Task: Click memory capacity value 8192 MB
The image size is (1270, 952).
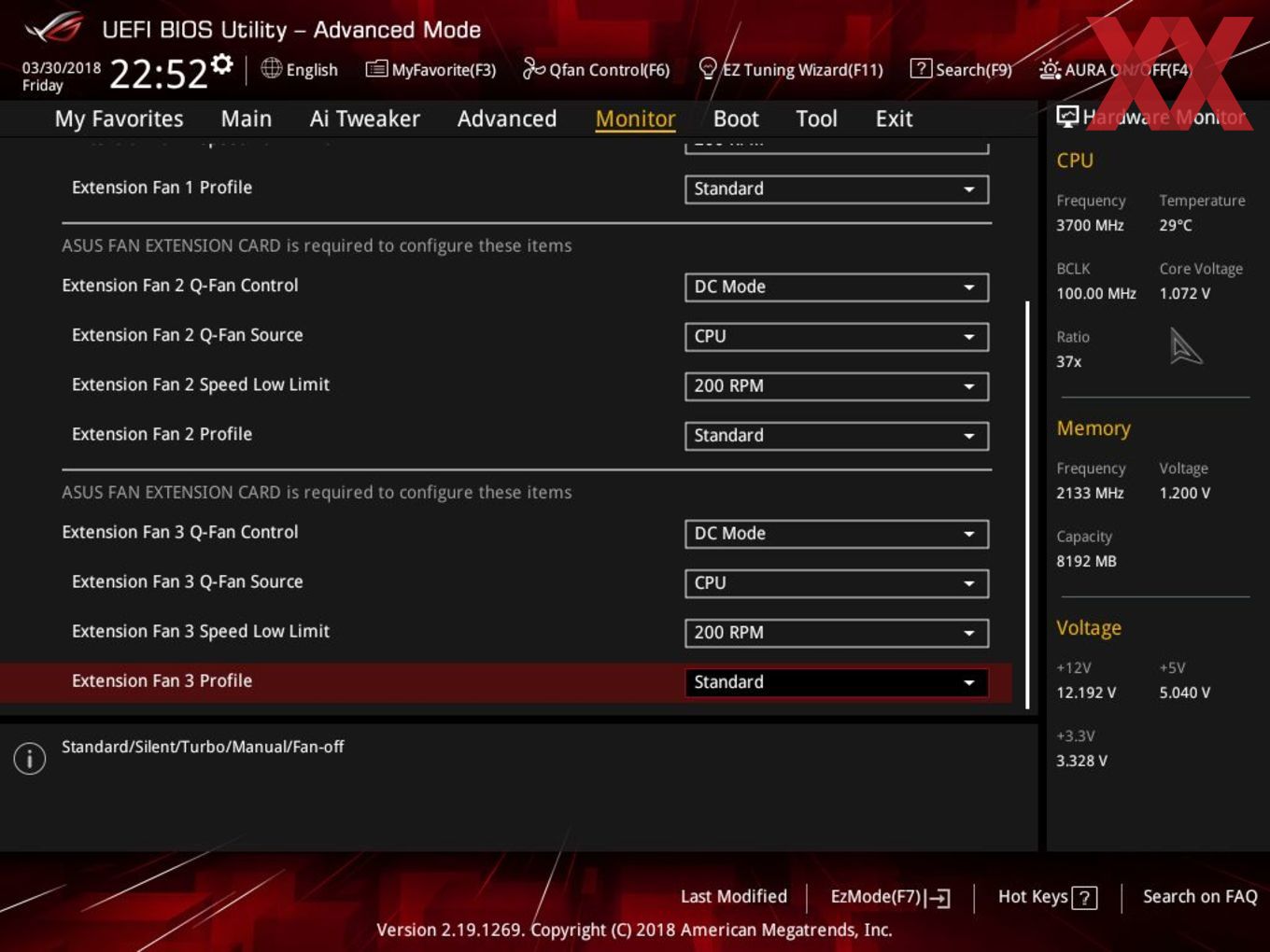Action: (1086, 561)
